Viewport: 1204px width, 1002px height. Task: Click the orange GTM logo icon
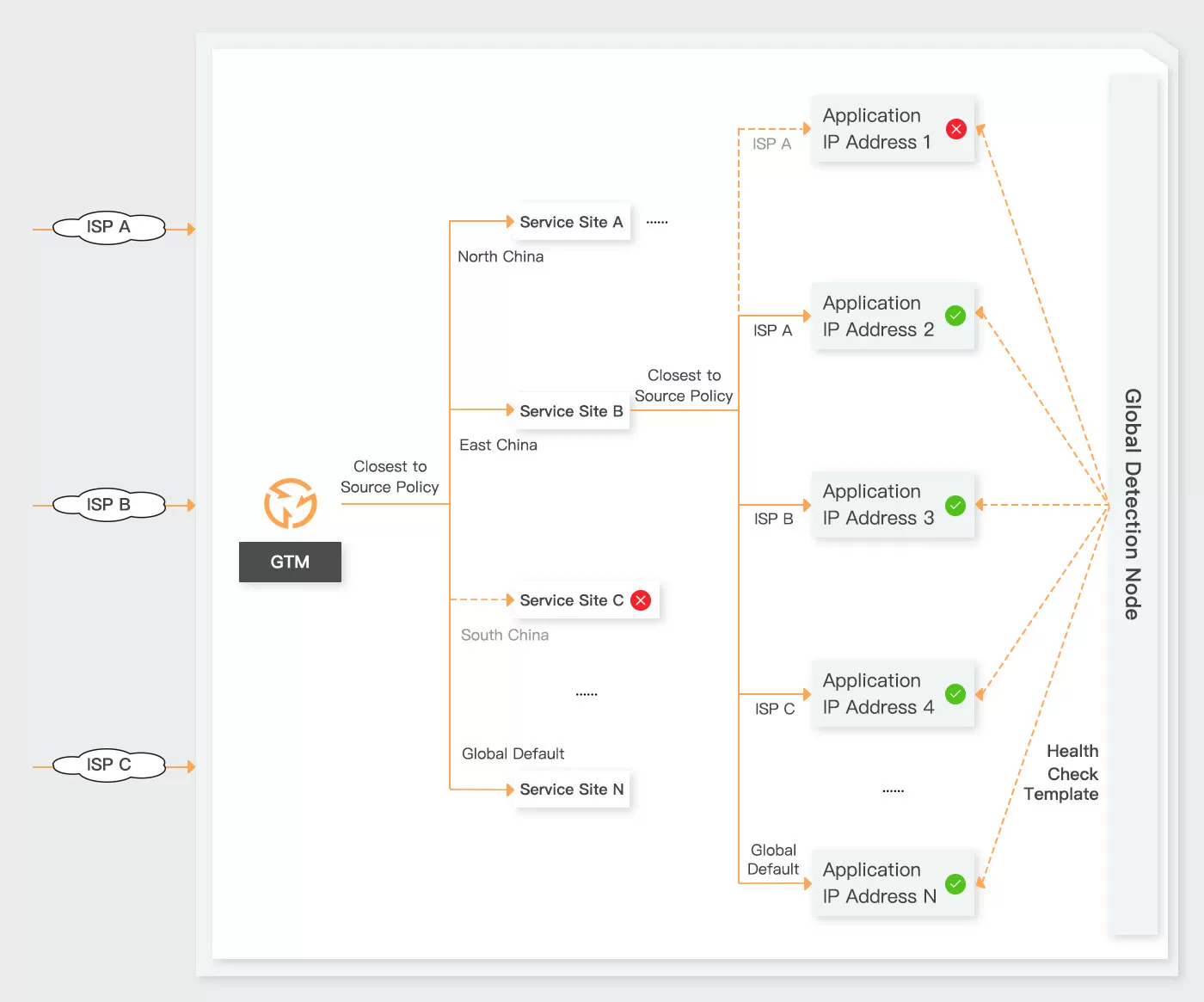click(x=291, y=503)
